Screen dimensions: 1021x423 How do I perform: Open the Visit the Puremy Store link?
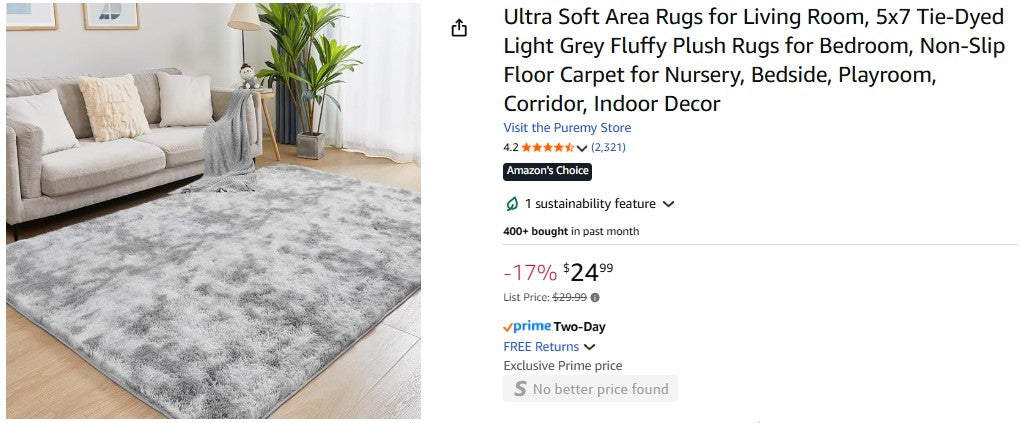pyautogui.click(x=567, y=128)
